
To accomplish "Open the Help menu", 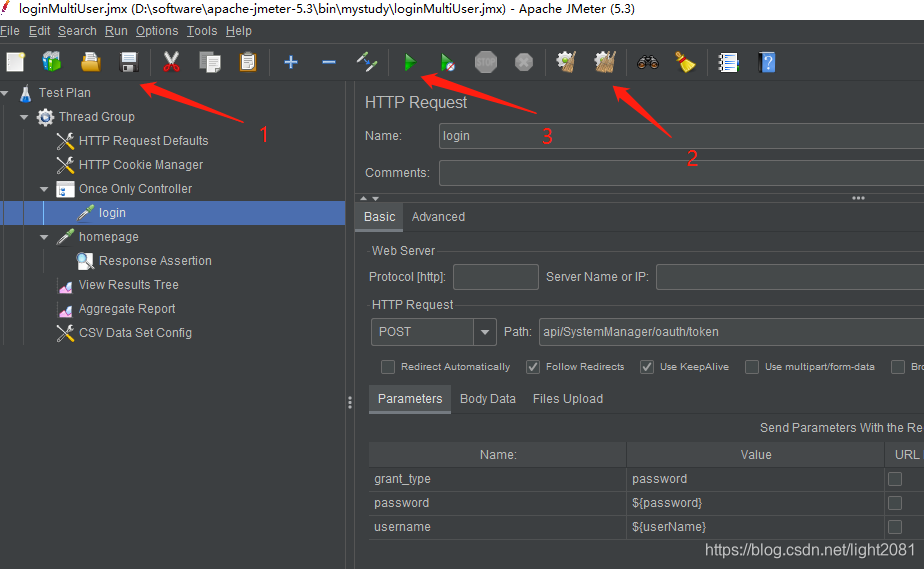I will (239, 31).
